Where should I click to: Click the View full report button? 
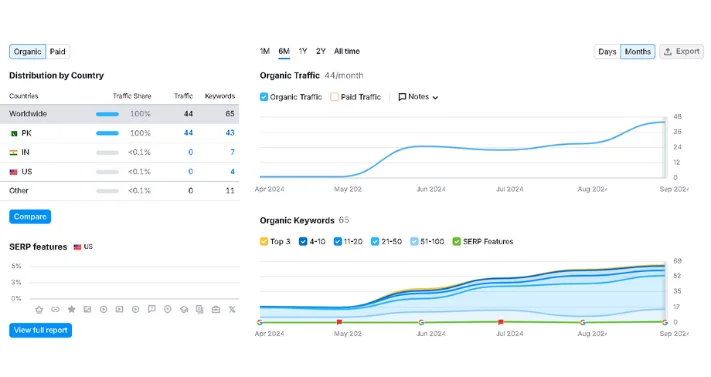[x=40, y=330]
